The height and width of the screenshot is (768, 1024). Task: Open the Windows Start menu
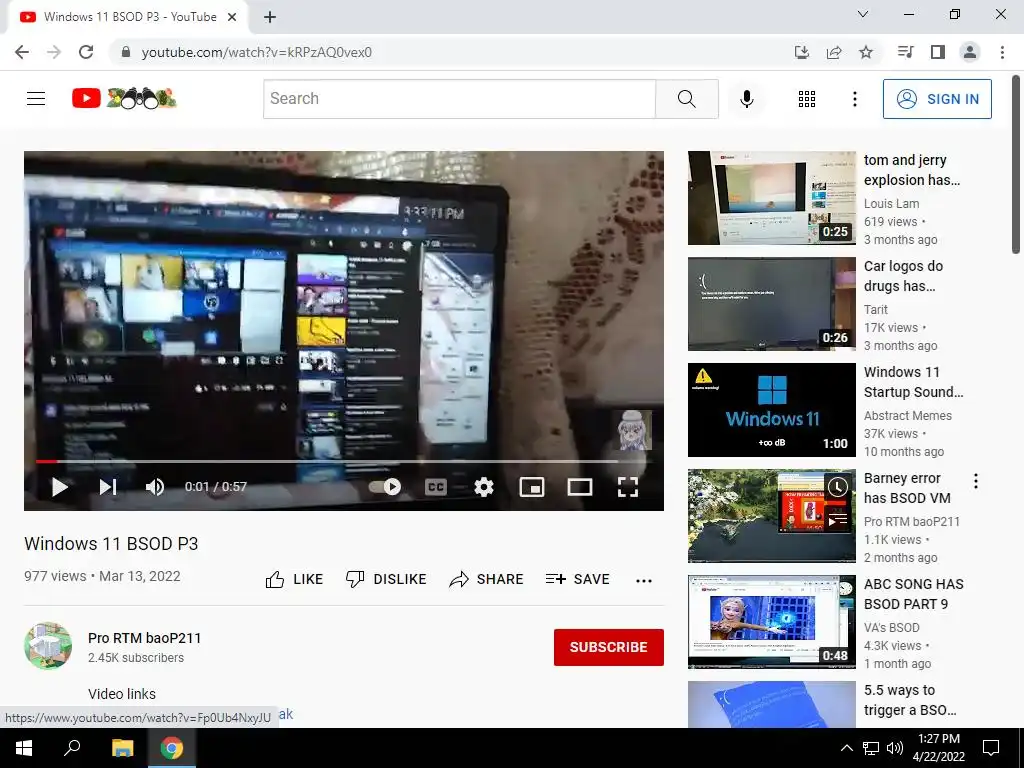click(24, 748)
